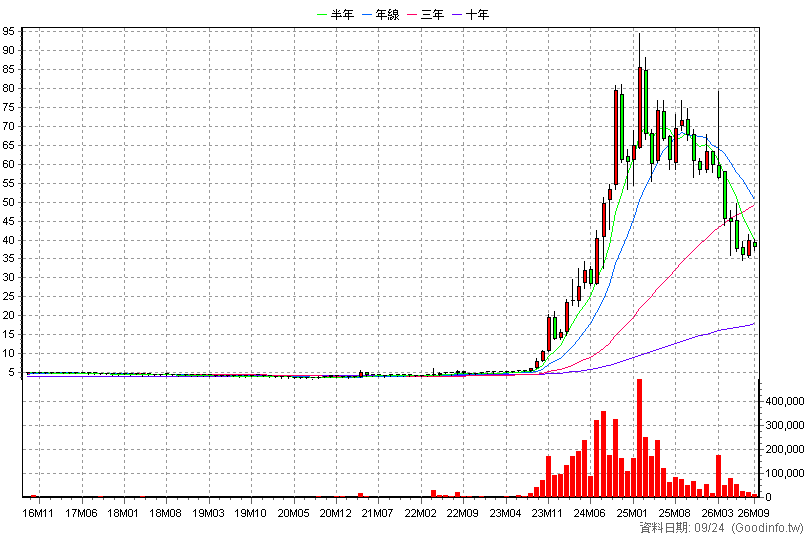808x540 pixels.
Task: Click the 資料日期: 09/24 date text
Action: click(682, 528)
